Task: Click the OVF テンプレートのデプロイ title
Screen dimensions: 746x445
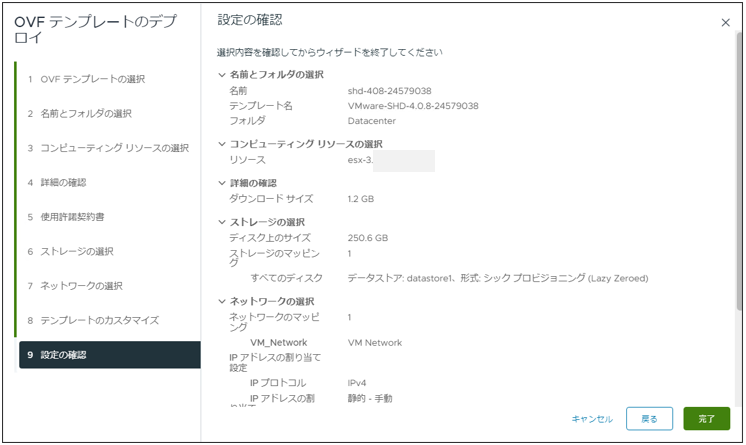Action: [95, 29]
